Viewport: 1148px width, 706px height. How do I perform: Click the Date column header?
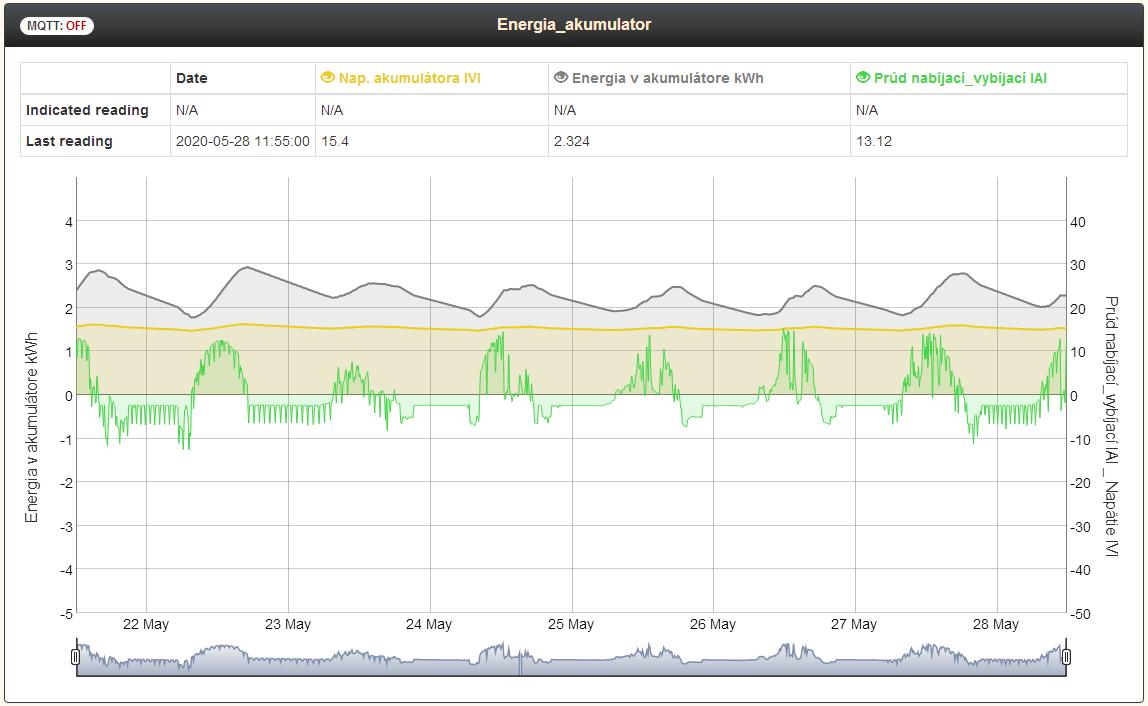tap(192, 78)
